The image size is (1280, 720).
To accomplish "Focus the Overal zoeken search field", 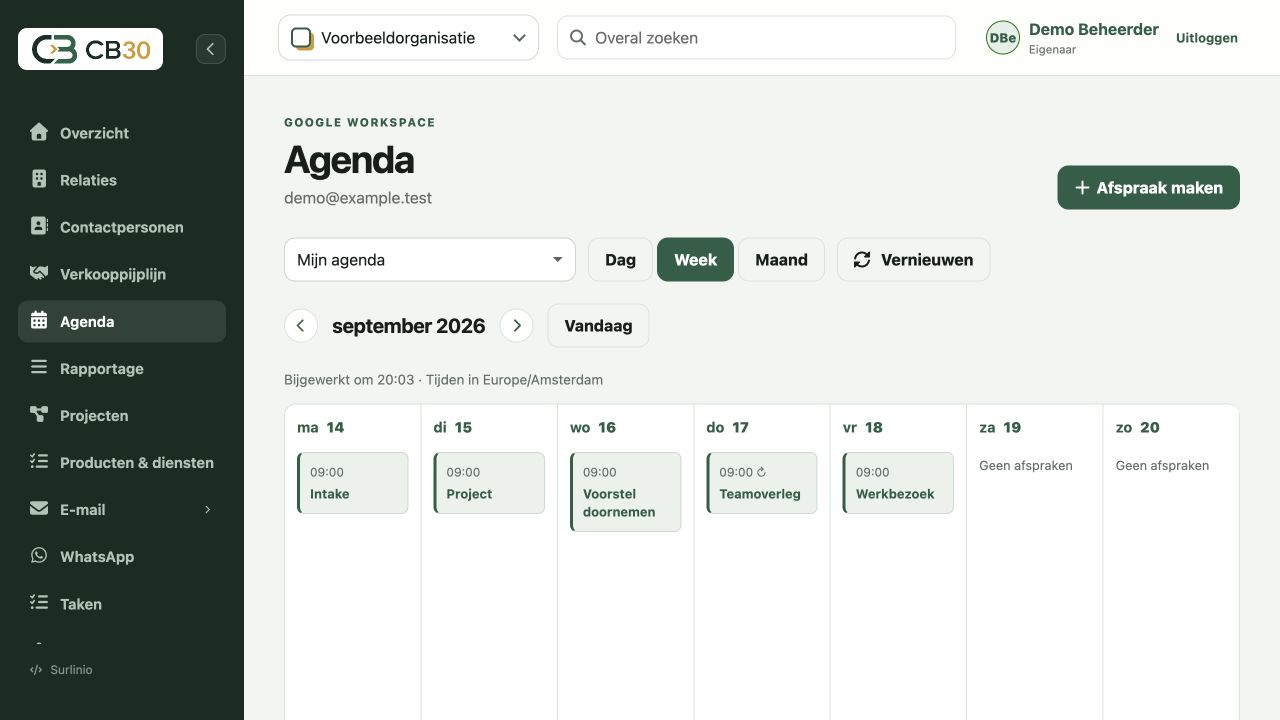I will point(756,38).
